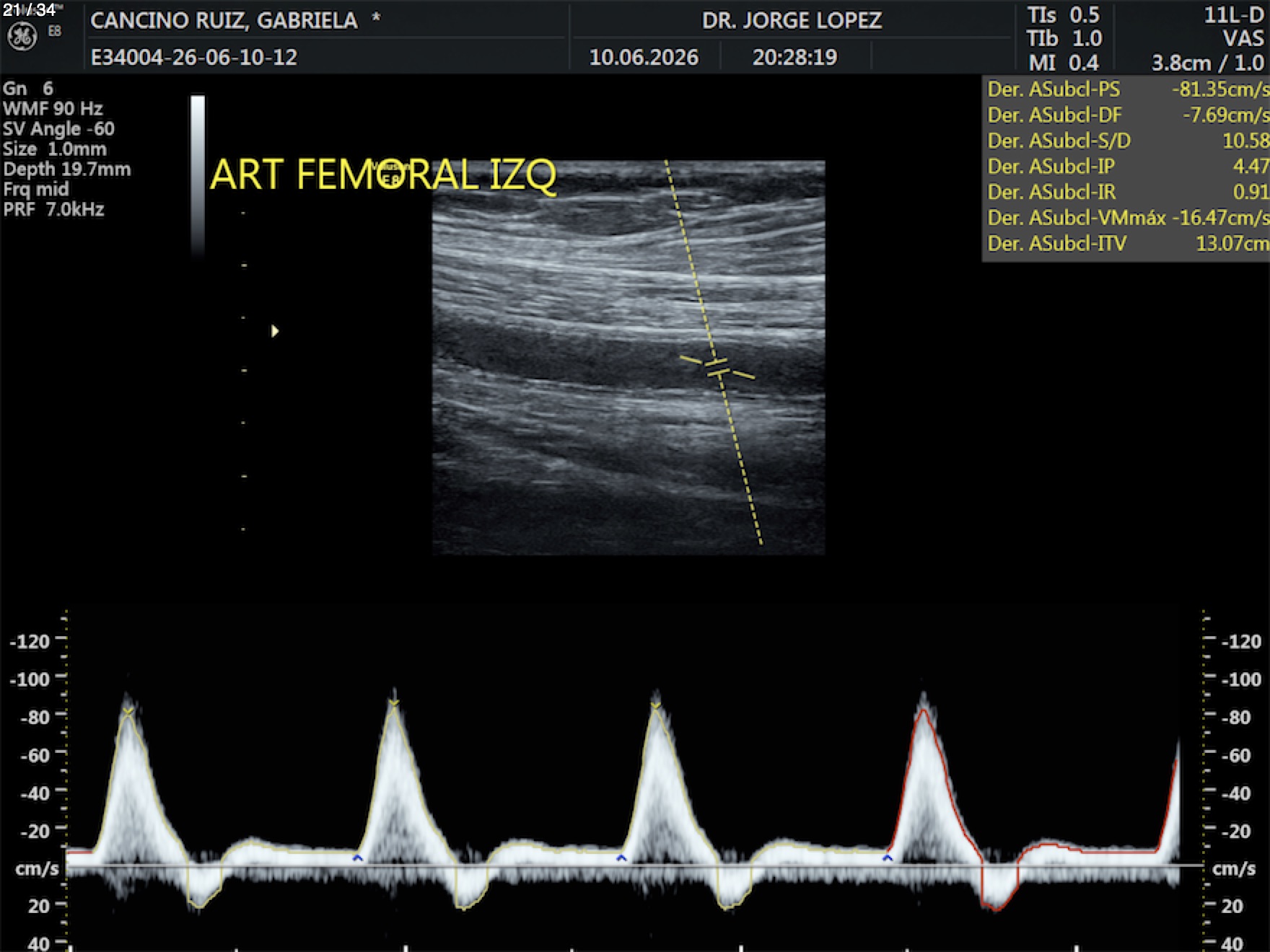
Task: Click the second peak systolic X marker
Action: pos(394,702)
